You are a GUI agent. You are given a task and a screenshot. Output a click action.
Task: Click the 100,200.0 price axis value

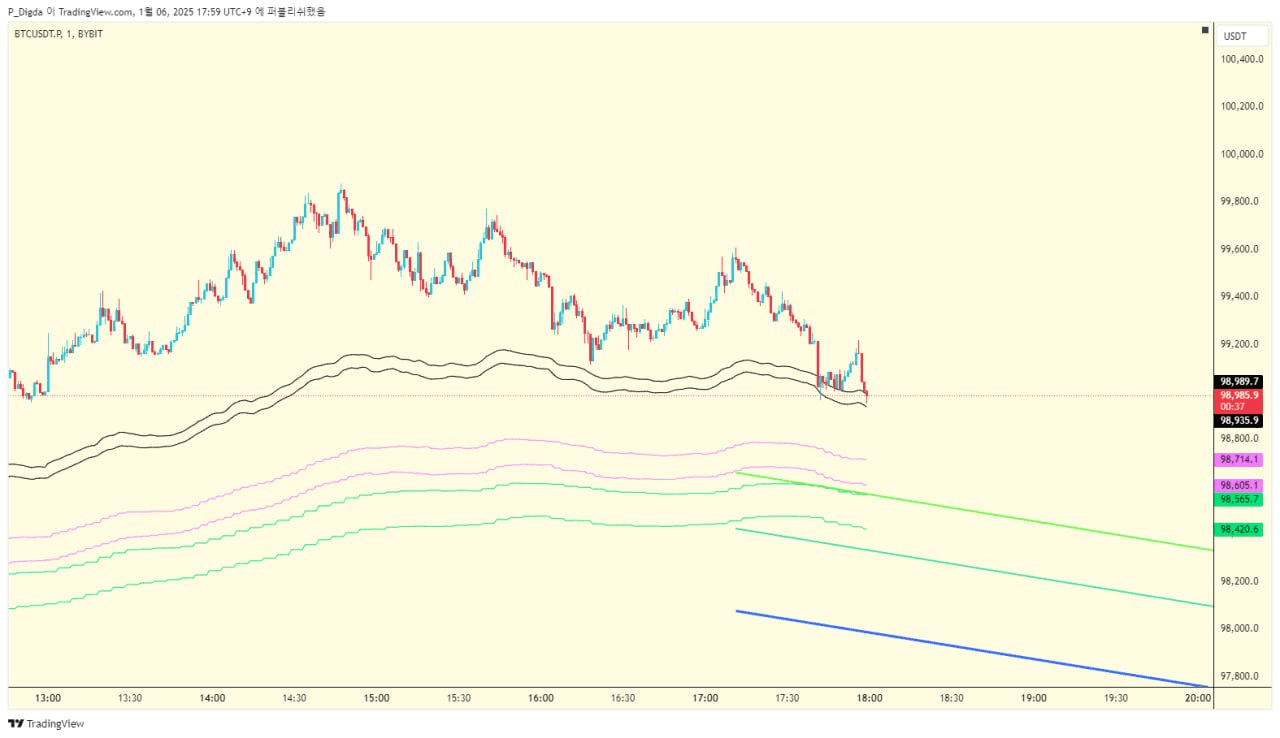click(1241, 106)
